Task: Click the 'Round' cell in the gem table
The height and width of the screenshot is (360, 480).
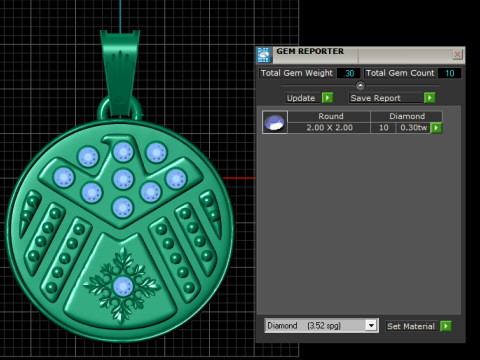Action: [x=329, y=116]
